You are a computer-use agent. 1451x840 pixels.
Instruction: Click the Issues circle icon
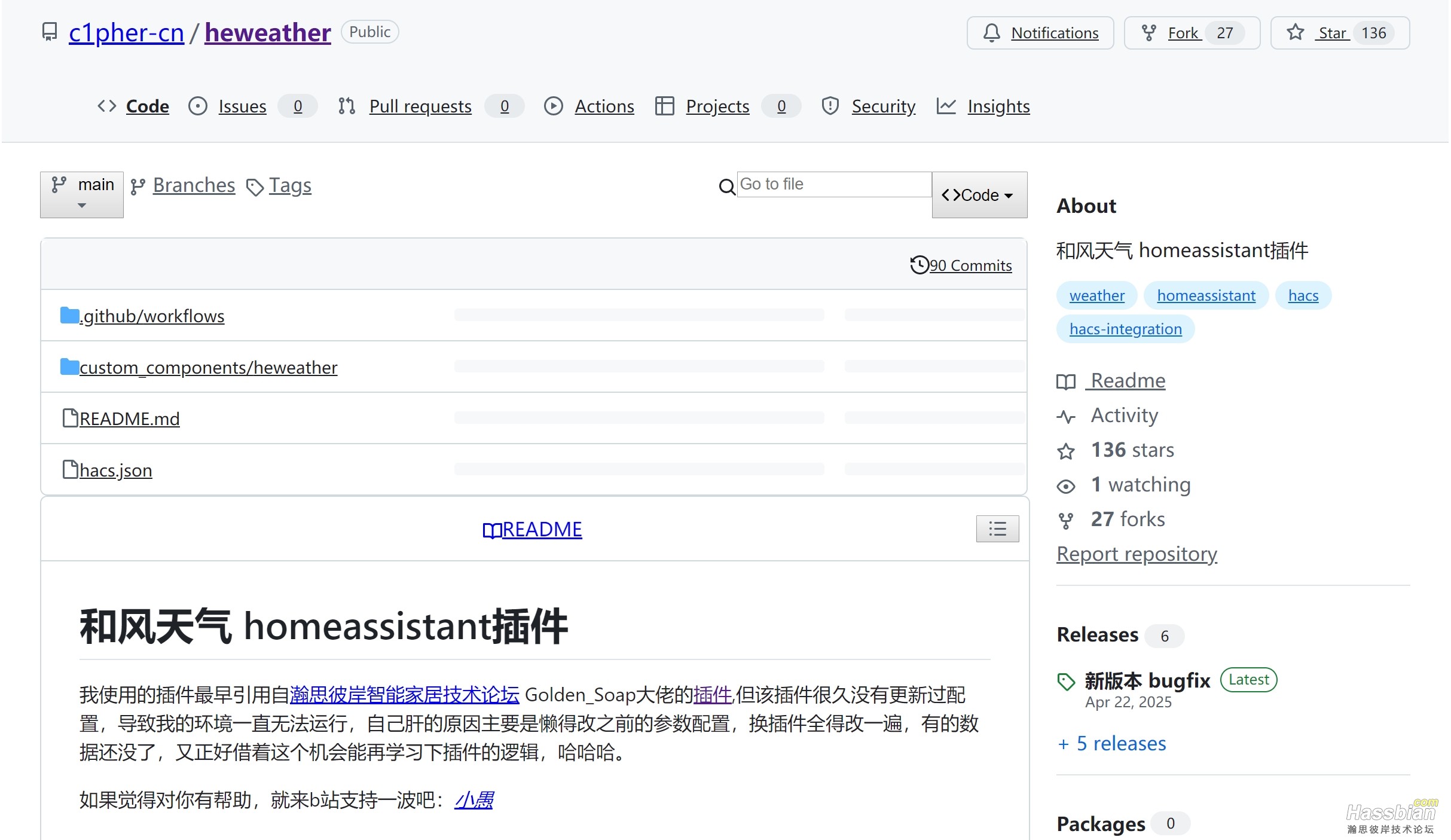coord(198,106)
